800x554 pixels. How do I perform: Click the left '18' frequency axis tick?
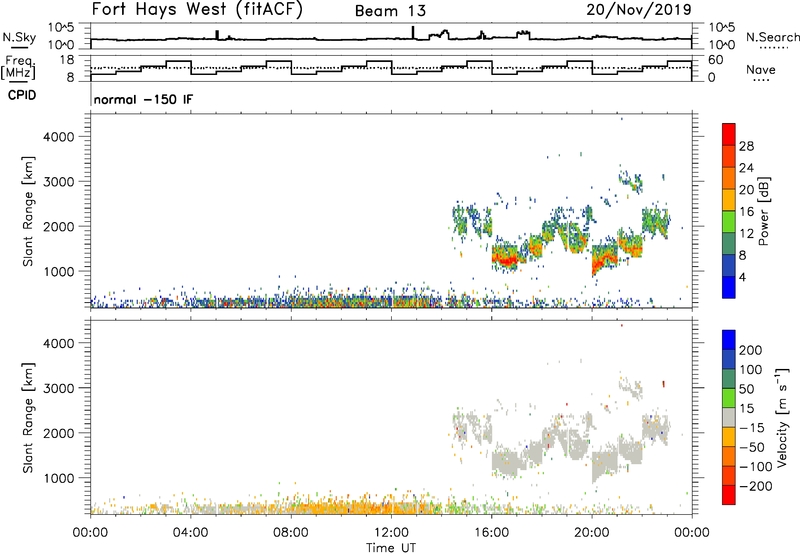[67, 60]
